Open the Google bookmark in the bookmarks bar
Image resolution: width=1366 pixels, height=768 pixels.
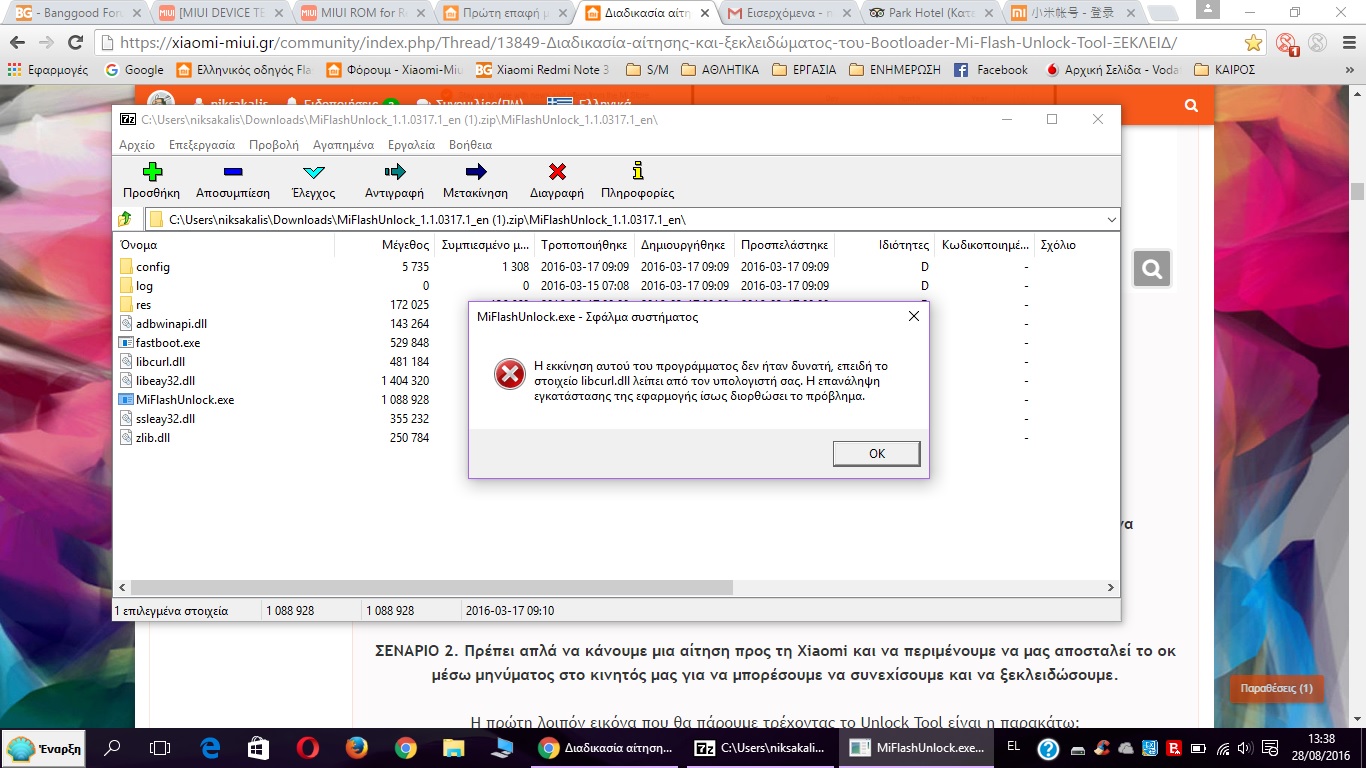134,70
